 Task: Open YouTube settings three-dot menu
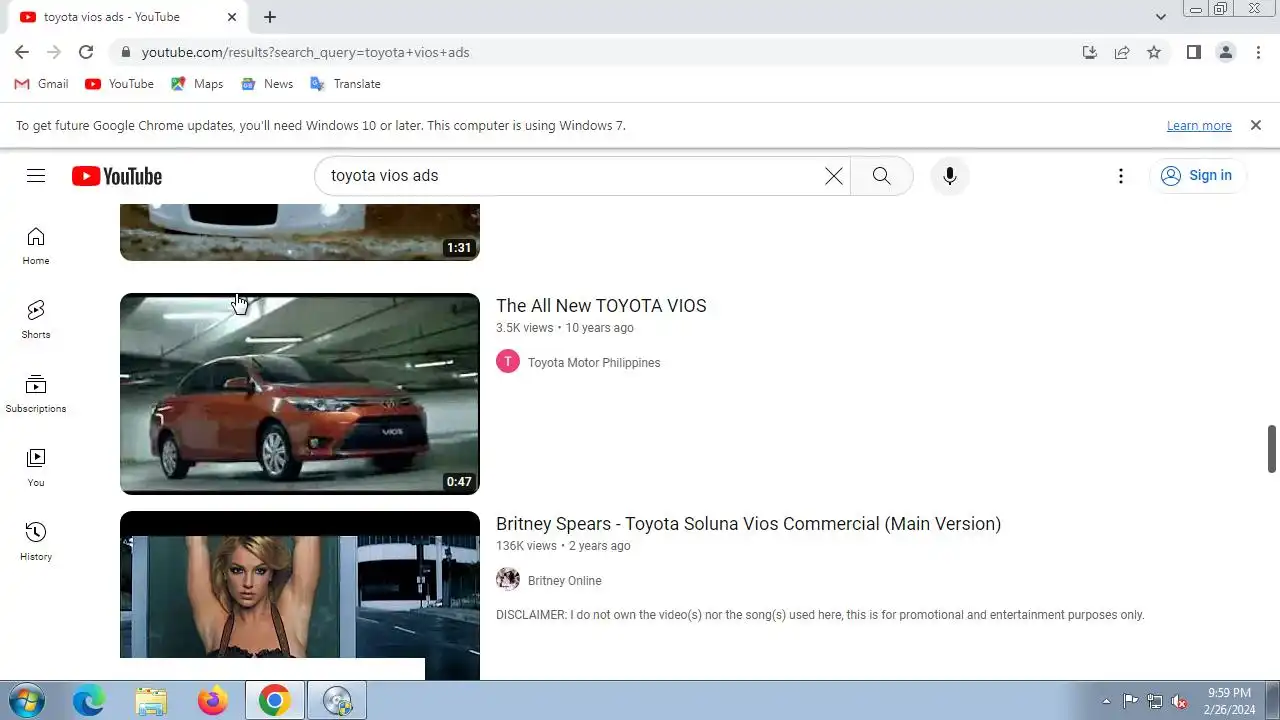(x=1121, y=176)
